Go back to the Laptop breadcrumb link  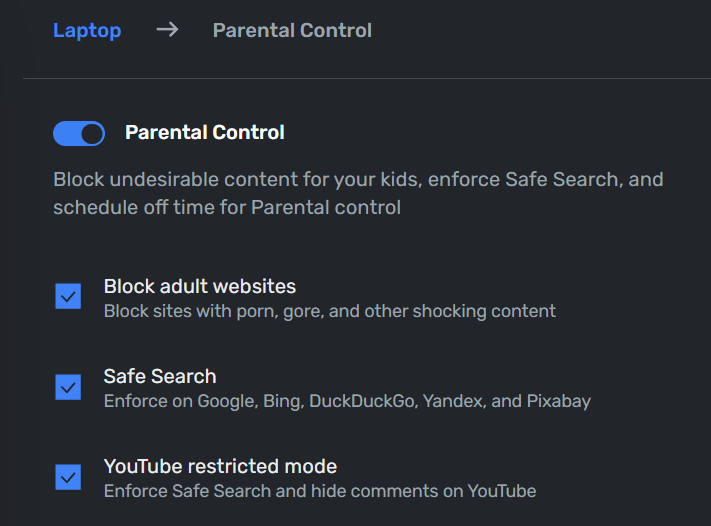[87, 30]
